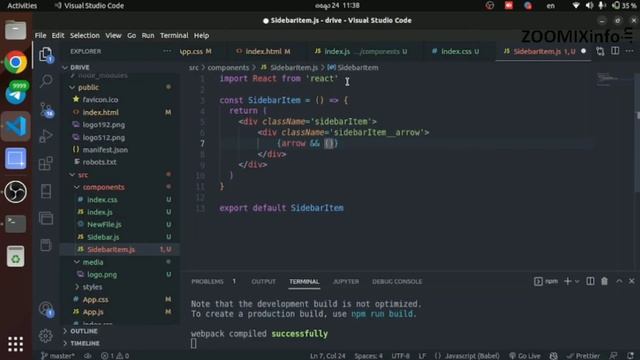The image size is (640, 360).
Task: Click the components breadcrumb segment
Action: [x=228, y=67]
